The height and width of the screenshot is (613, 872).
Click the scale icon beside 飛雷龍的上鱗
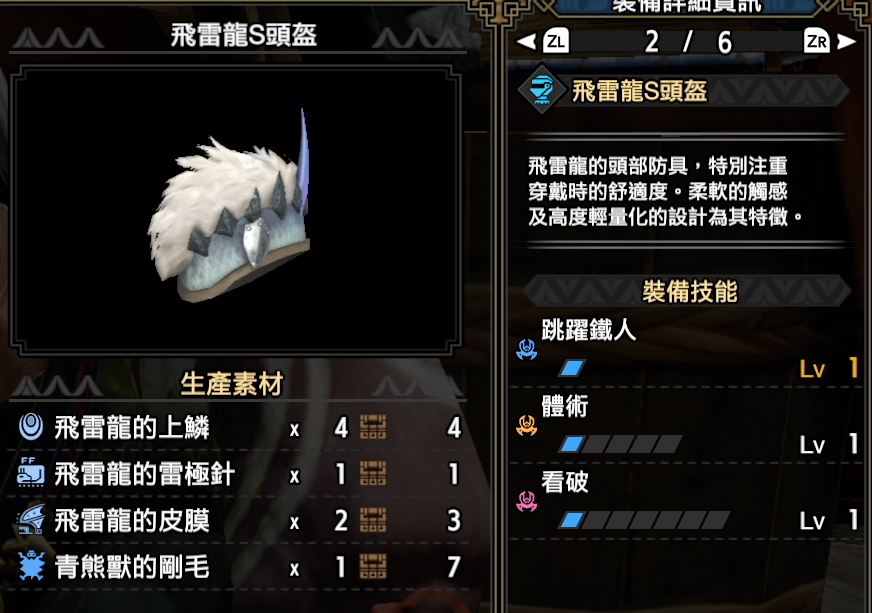31,427
